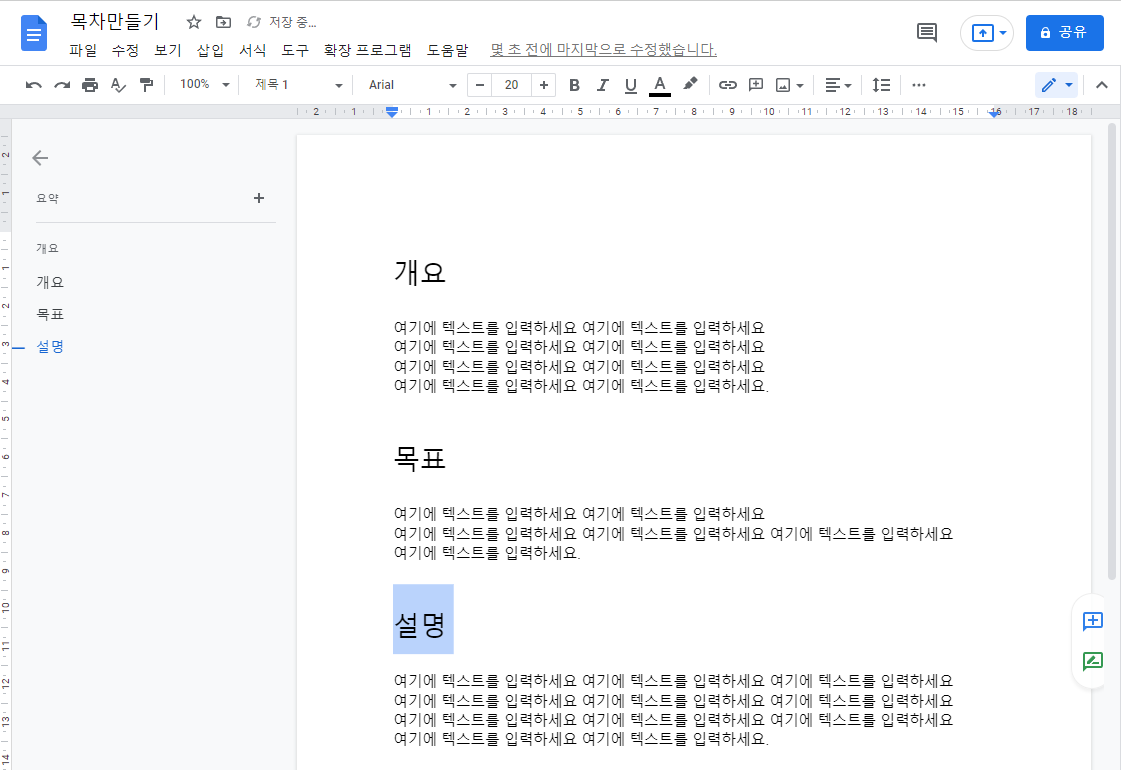Open the 서식 menu
The image size is (1121, 770).
(x=253, y=49)
